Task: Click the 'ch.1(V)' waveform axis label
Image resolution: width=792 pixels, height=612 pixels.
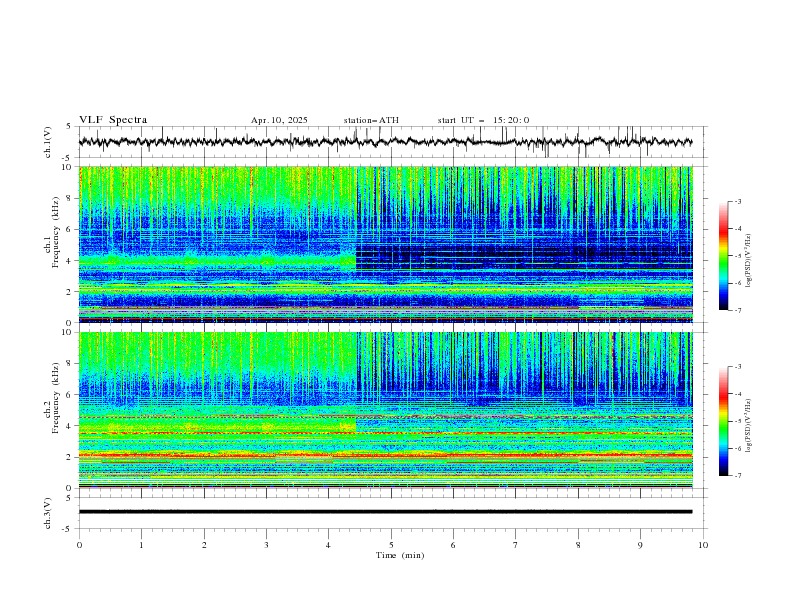Action: [x=48, y=142]
